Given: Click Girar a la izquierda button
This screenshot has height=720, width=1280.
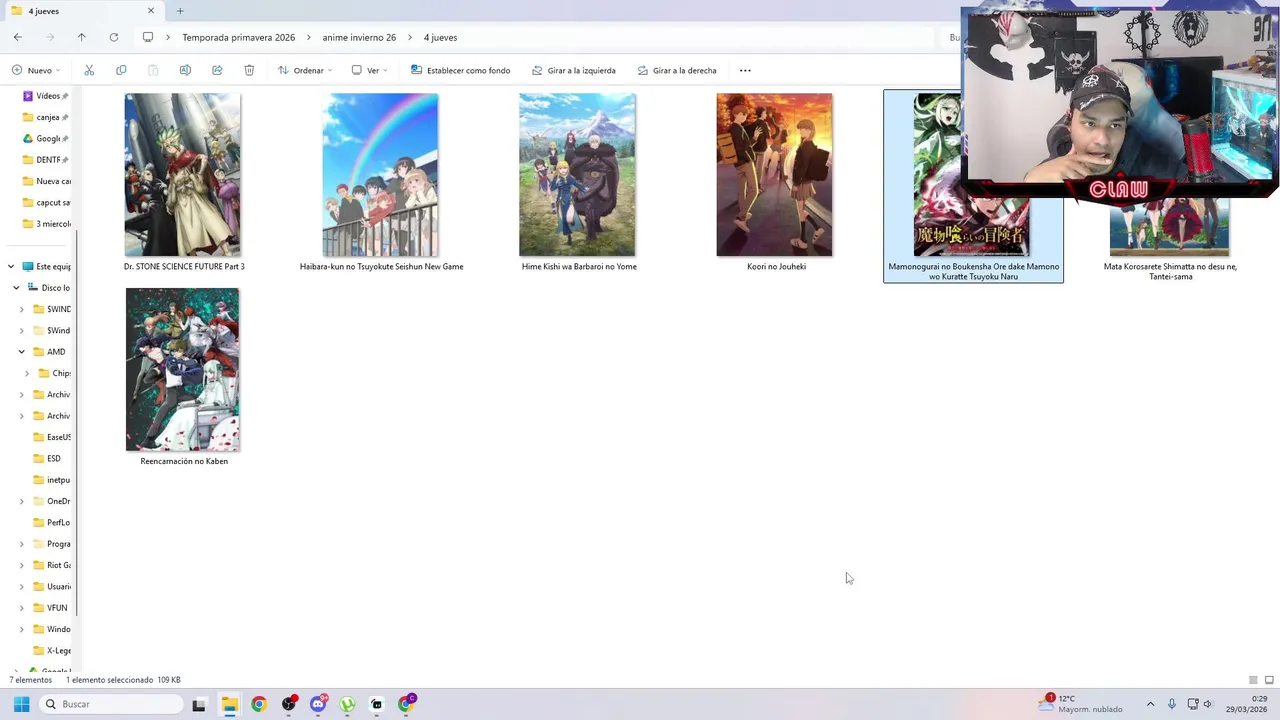Looking at the screenshot, I should [573, 70].
